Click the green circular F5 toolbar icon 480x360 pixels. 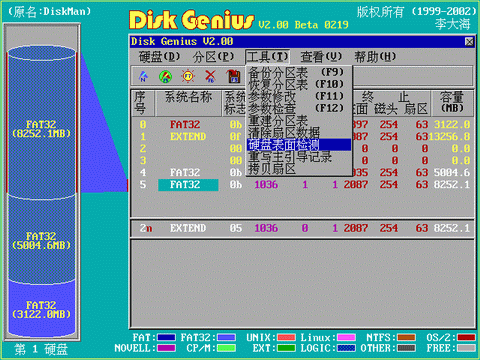165,76
